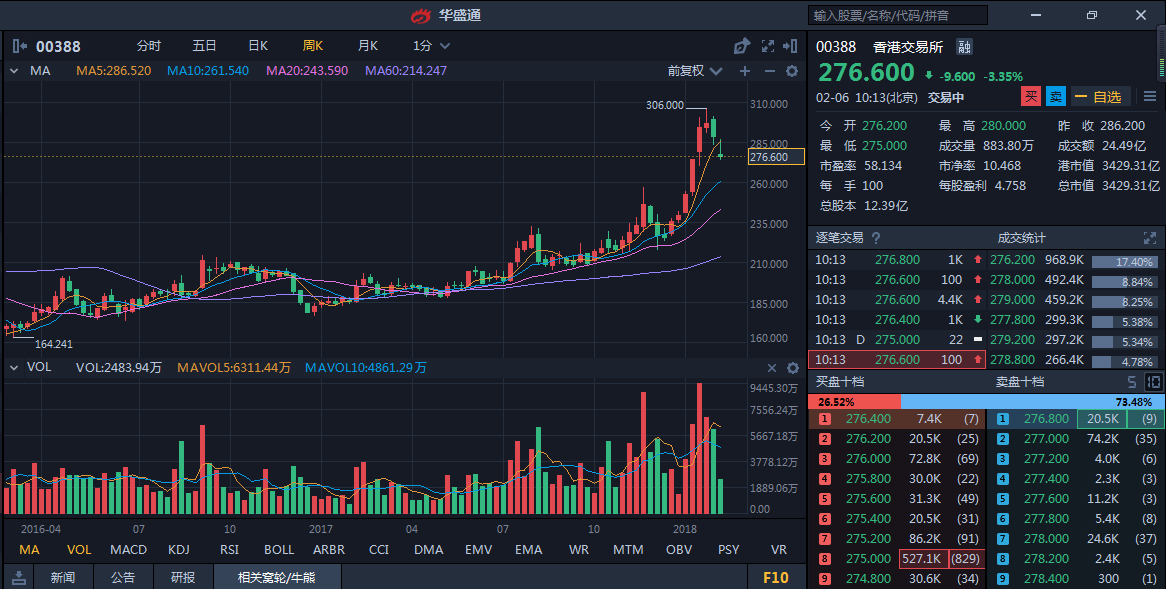This screenshot has width=1166, height=589.
Task: Open the 1分 minute interval dropdown
Action: pyautogui.click(x=431, y=46)
